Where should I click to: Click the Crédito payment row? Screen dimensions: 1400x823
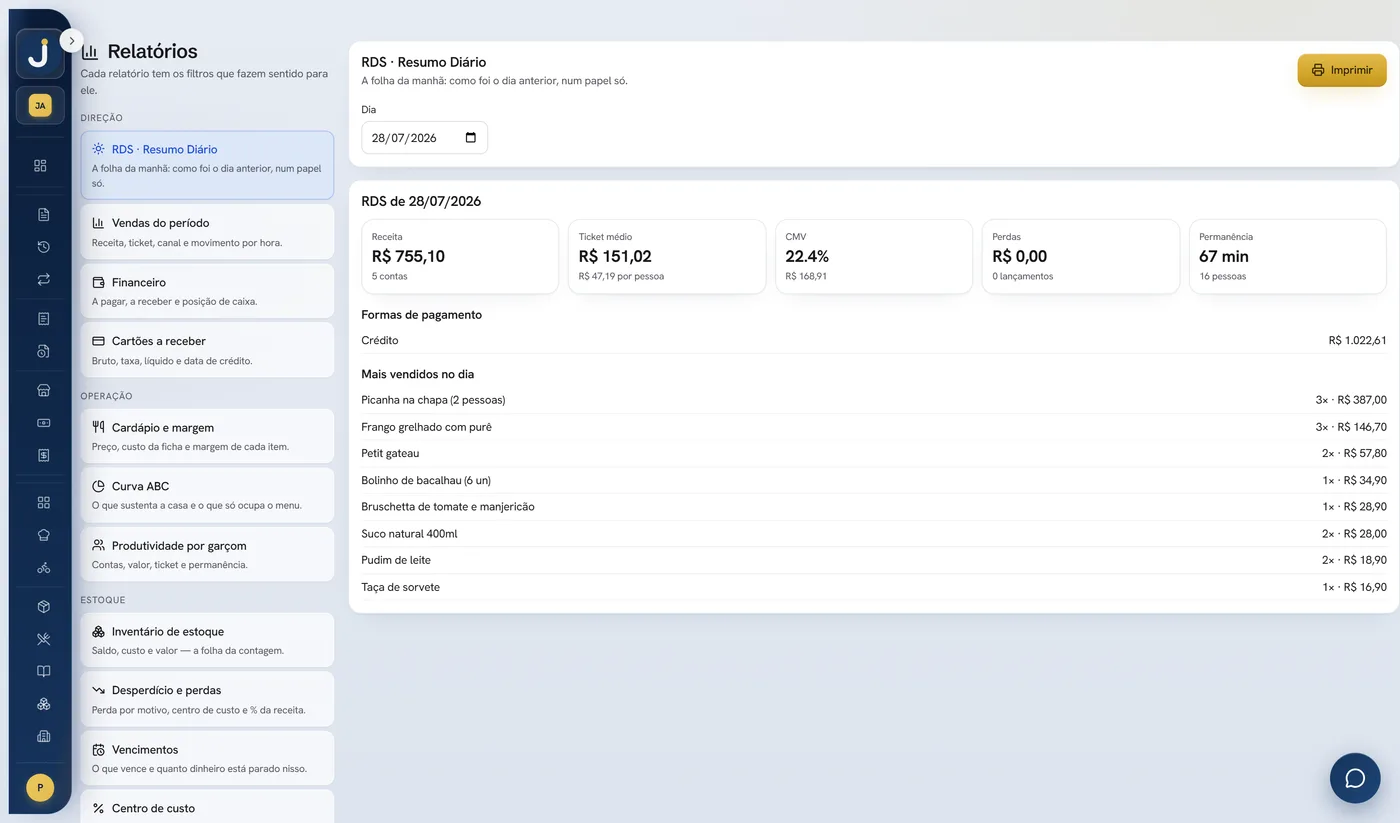tap(874, 340)
